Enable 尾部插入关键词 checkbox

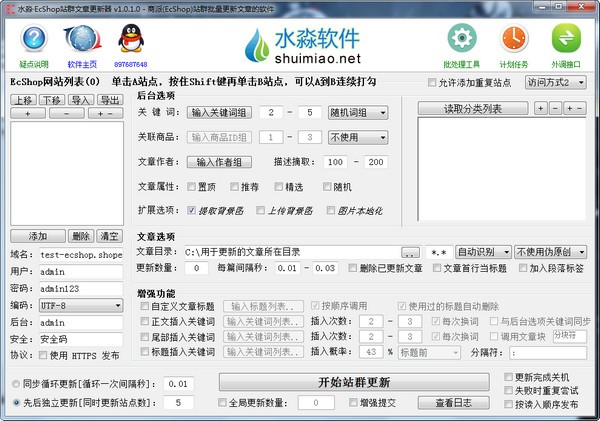pos(145,336)
